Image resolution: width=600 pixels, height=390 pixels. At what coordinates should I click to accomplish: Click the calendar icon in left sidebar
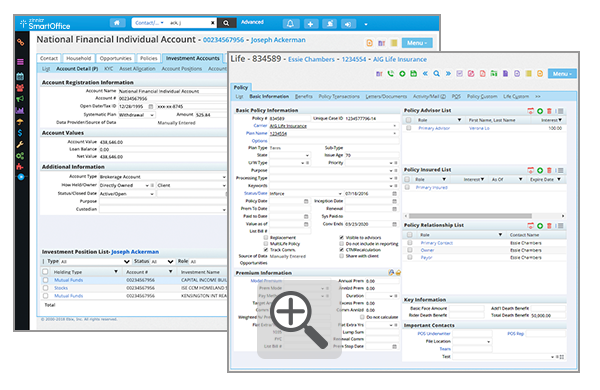(x=20, y=76)
